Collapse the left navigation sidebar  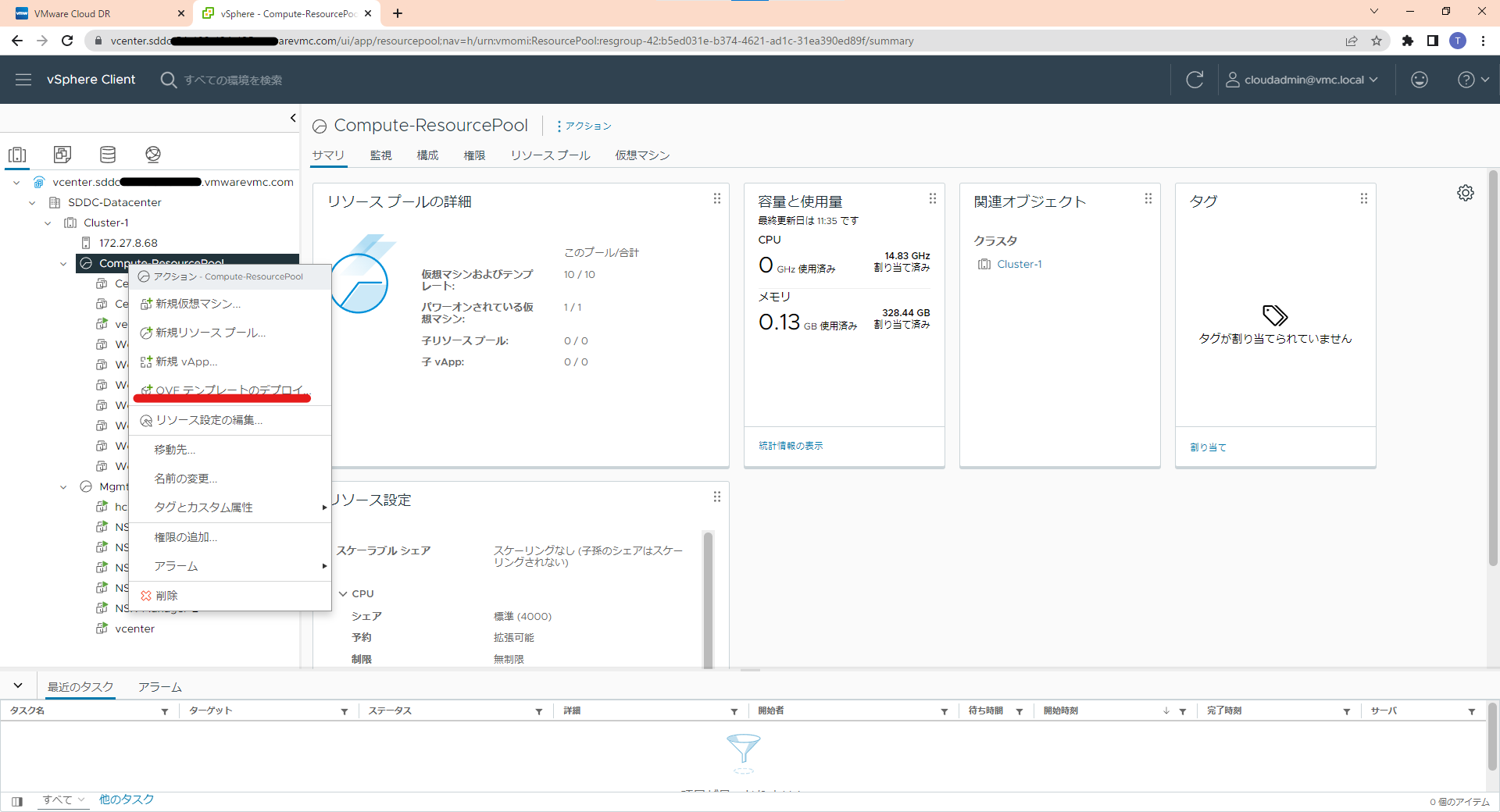[x=293, y=118]
